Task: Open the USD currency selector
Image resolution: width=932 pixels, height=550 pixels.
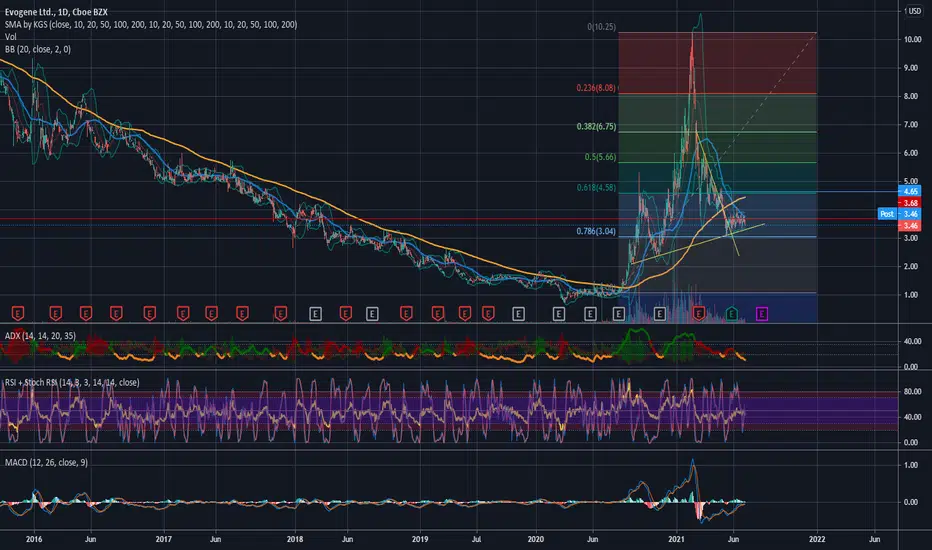Action: [x=914, y=11]
